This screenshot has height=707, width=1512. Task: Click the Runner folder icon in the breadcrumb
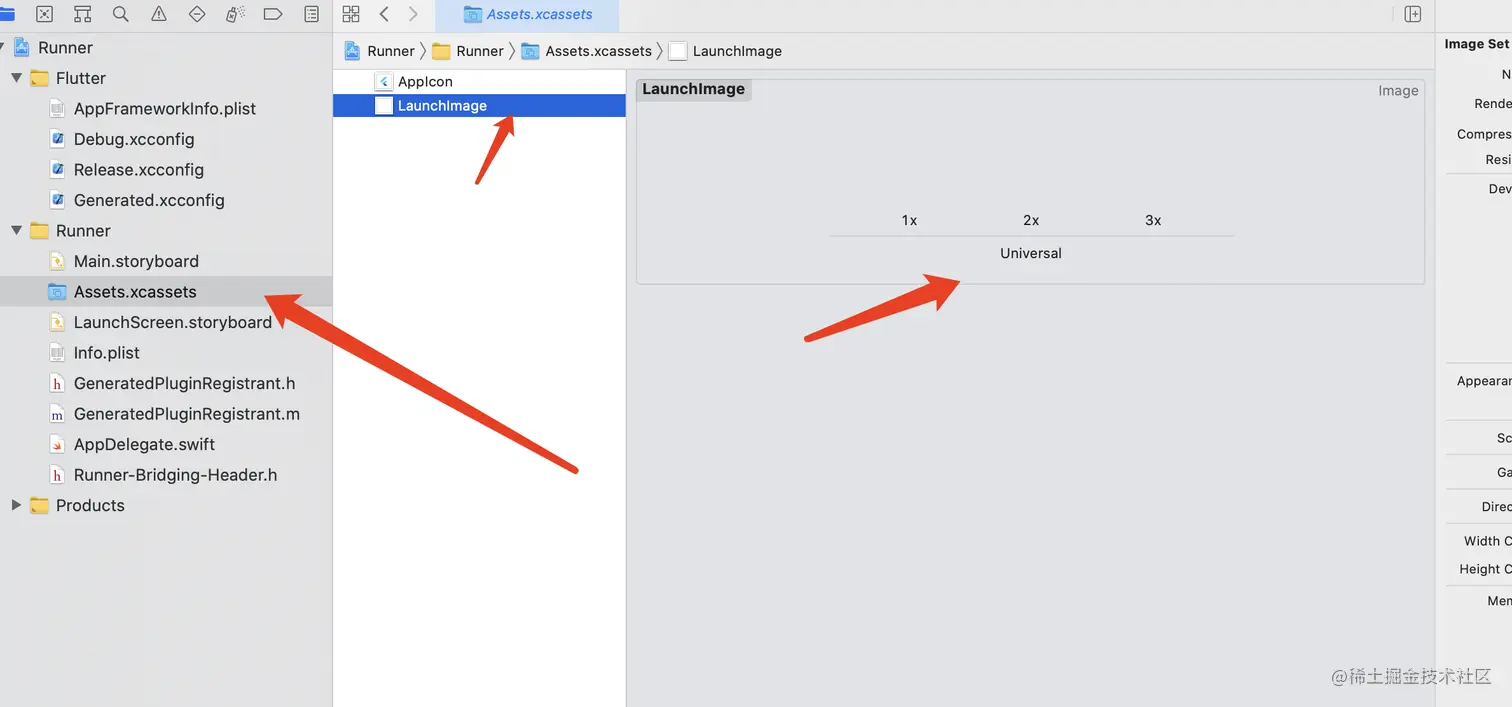(441, 51)
